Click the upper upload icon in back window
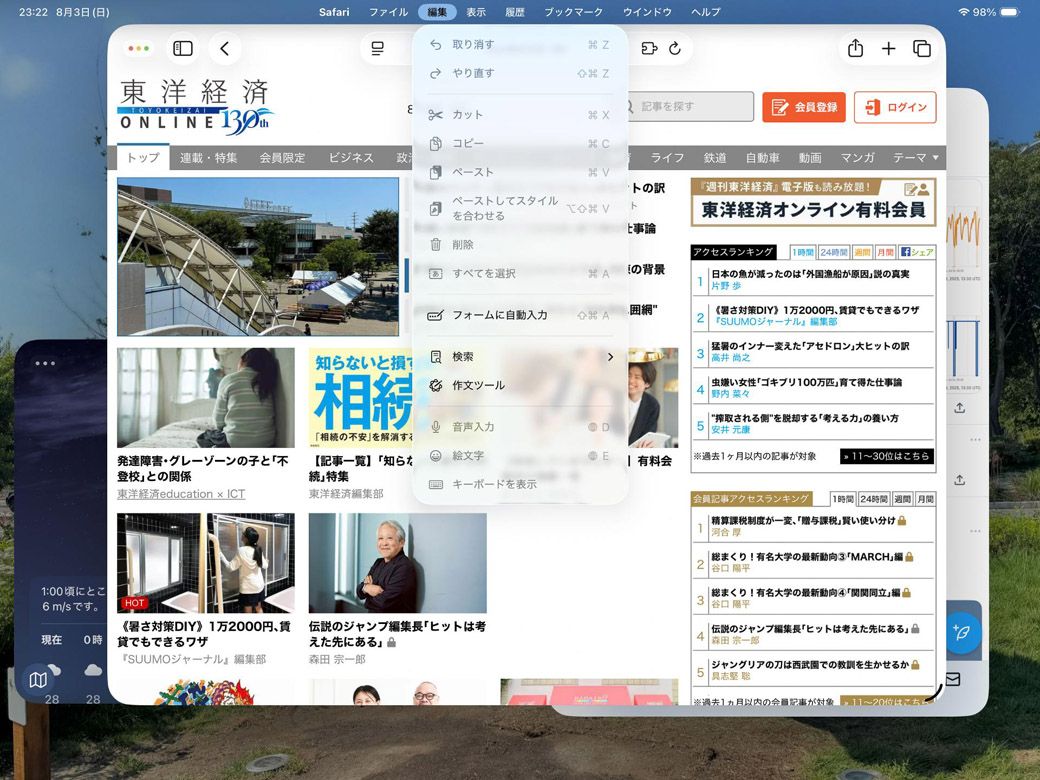Viewport: 1040px width, 780px height. 959,408
